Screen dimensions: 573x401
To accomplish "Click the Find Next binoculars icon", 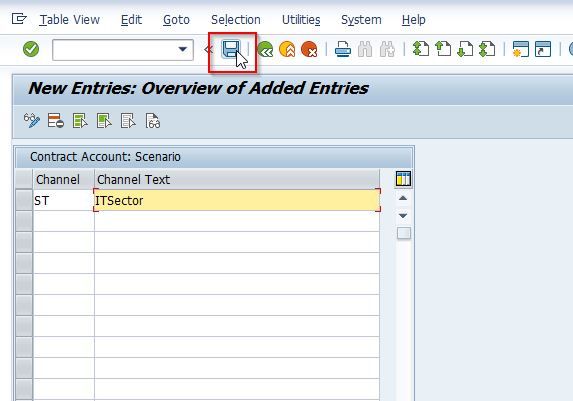I will click(x=387, y=49).
